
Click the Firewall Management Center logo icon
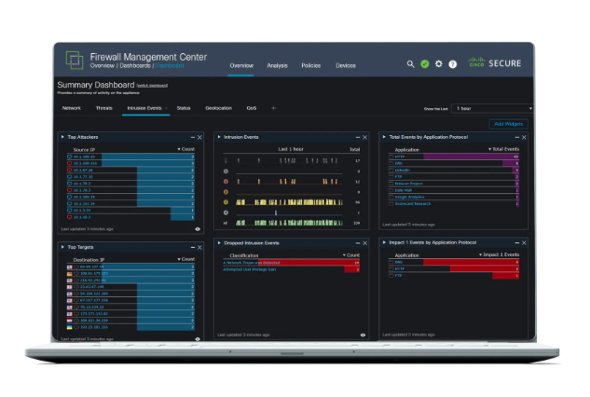(x=75, y=60)
